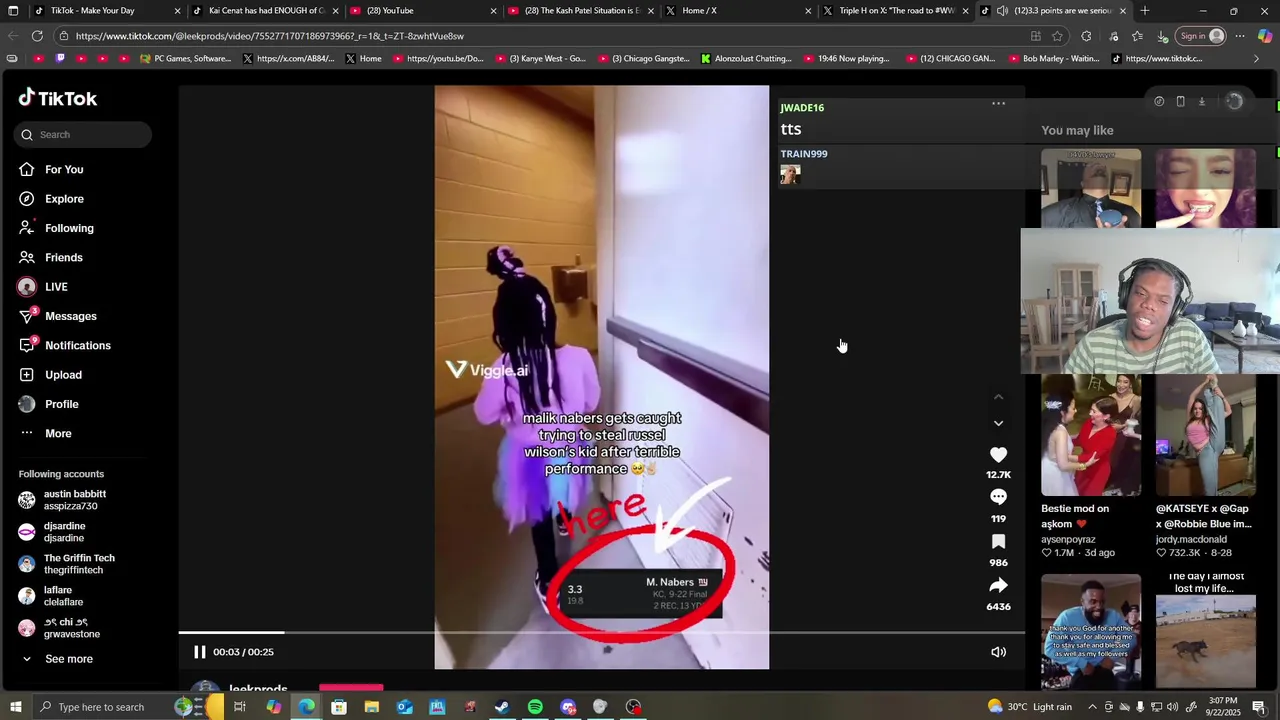
Task: Mute the video volume
Action: pyautogui.click(x=998, y=652)
